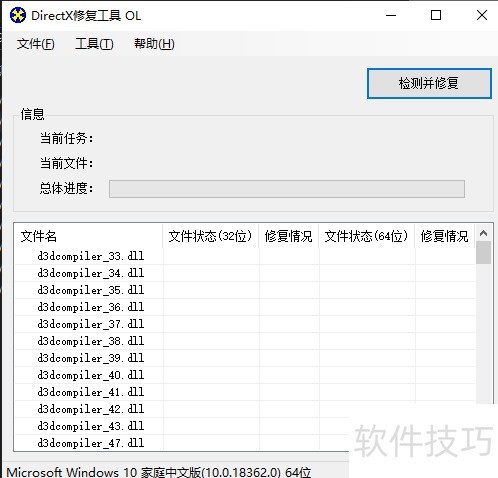Click the DirectX repair tool app icon

point(18,15)
